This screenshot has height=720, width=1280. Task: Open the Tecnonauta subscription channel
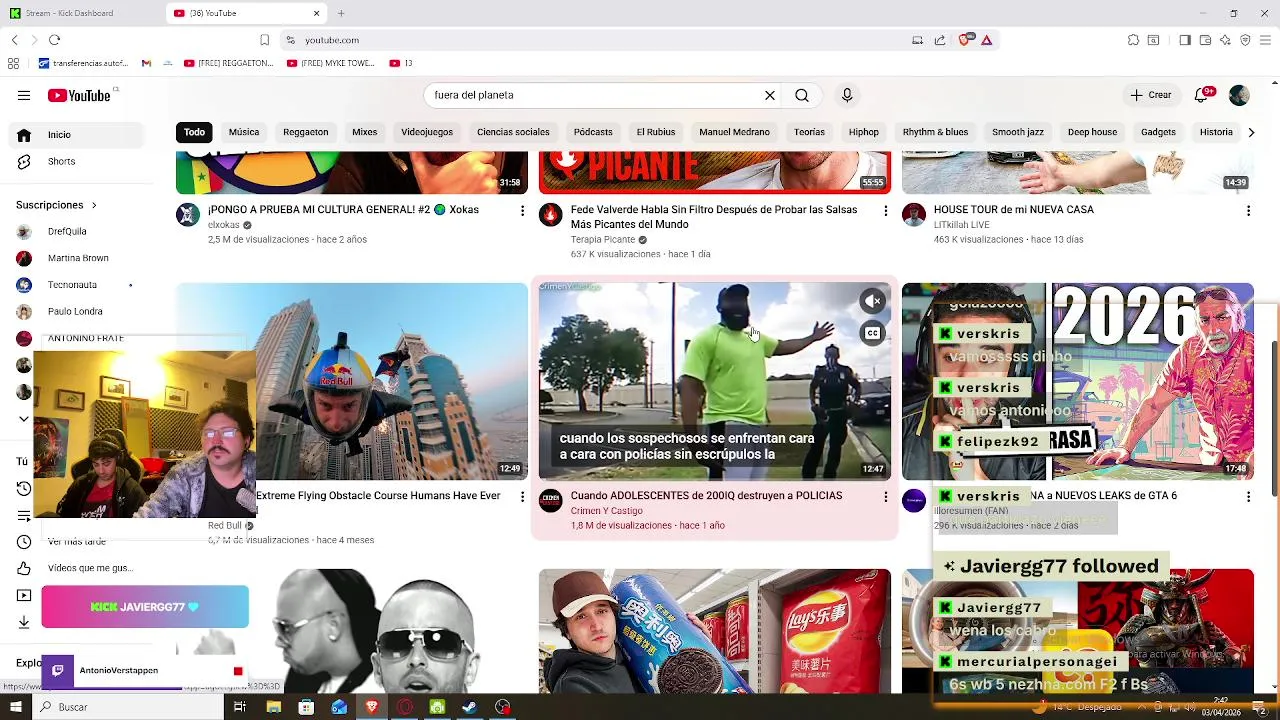(x=72, y=285)
